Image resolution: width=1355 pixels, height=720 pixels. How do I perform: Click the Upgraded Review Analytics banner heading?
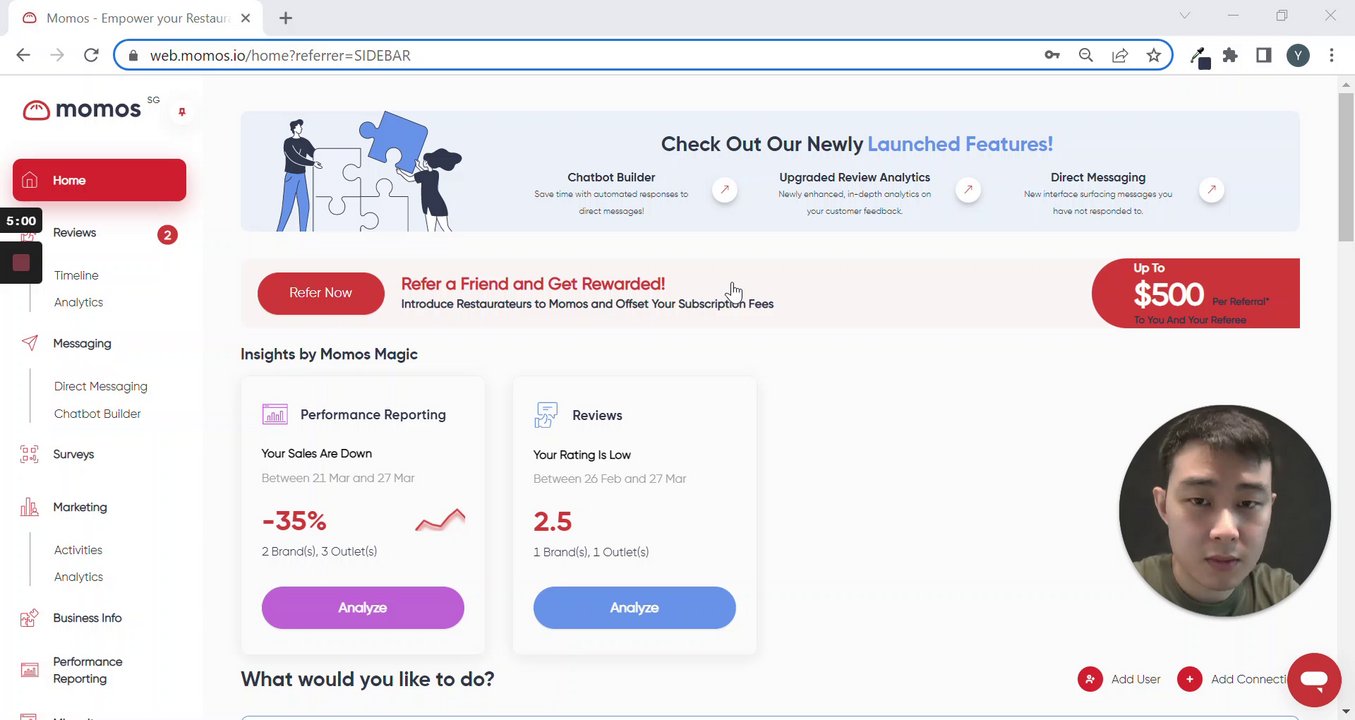click(x=855, y=177)
